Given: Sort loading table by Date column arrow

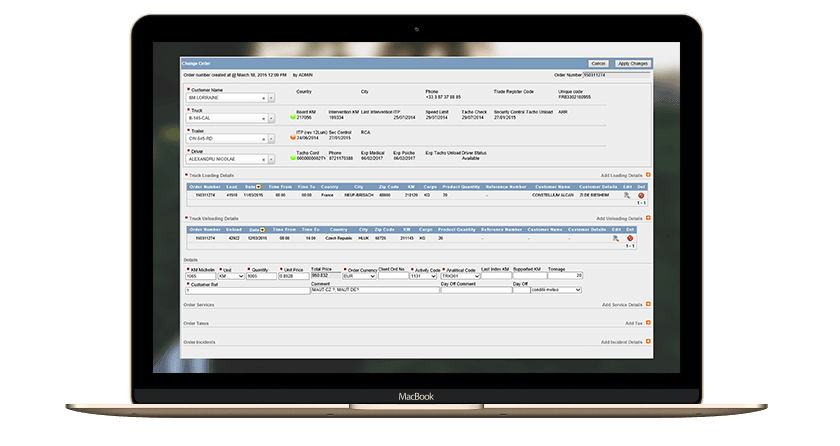Looking at the screenshot, I should click(x=258, y=186).
